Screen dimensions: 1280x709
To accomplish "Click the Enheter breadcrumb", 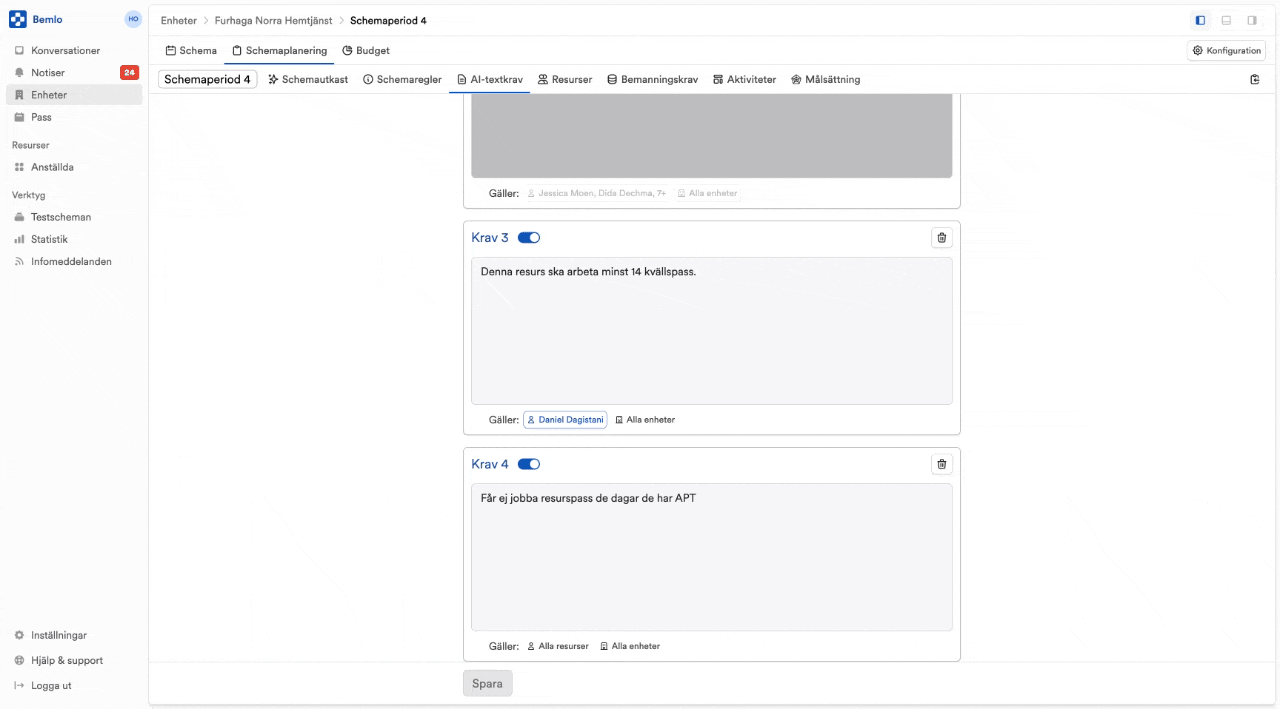I will coord(179,20).
